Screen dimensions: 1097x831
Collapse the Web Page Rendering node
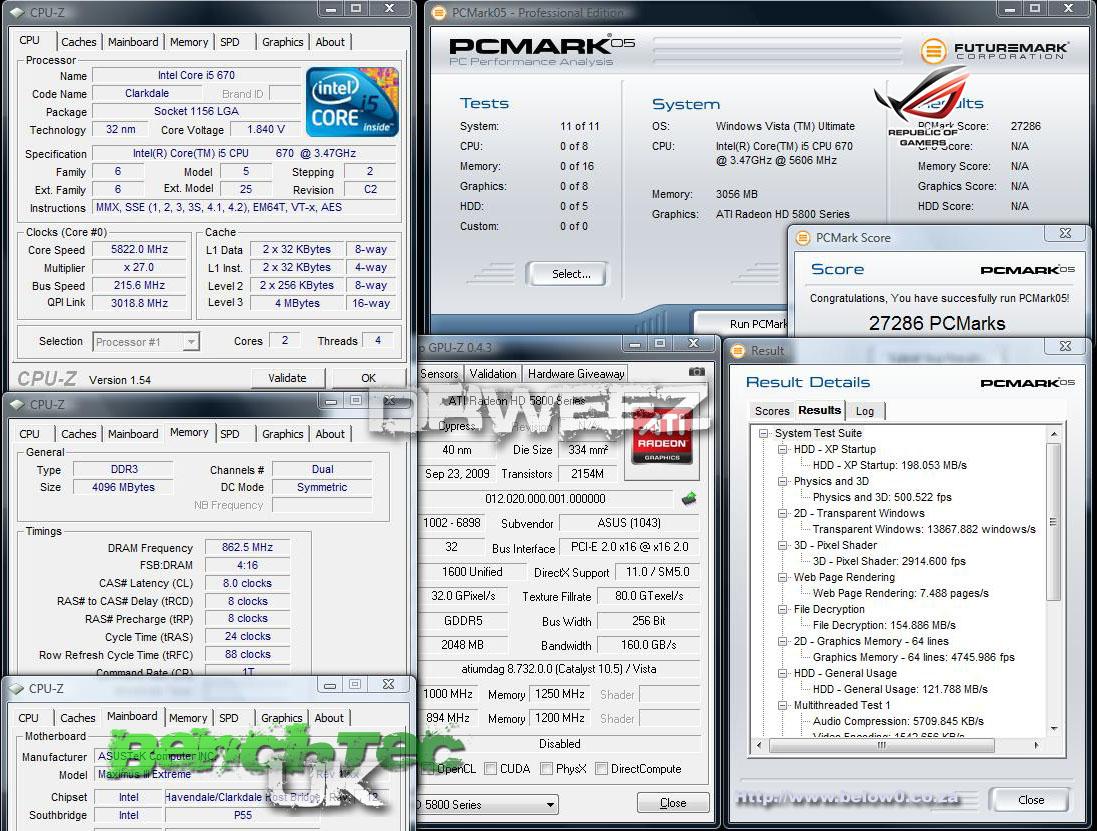coord(783,577)
